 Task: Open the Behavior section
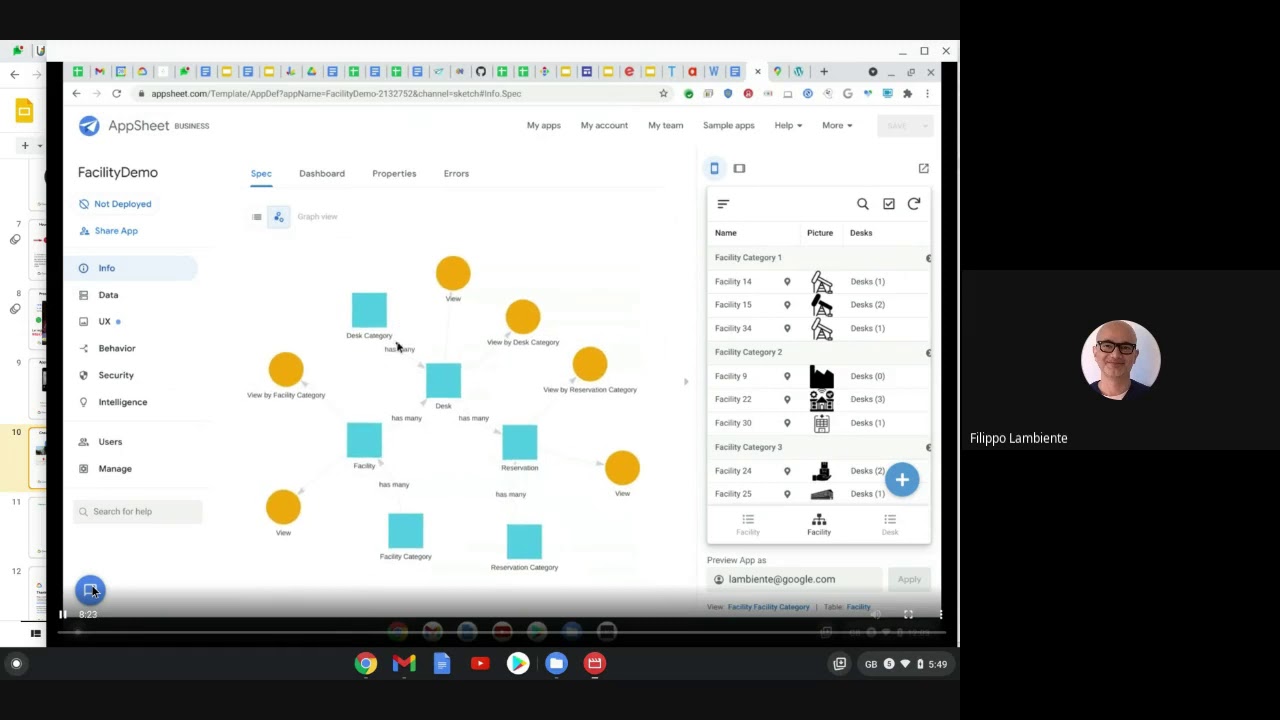(117, 348)
